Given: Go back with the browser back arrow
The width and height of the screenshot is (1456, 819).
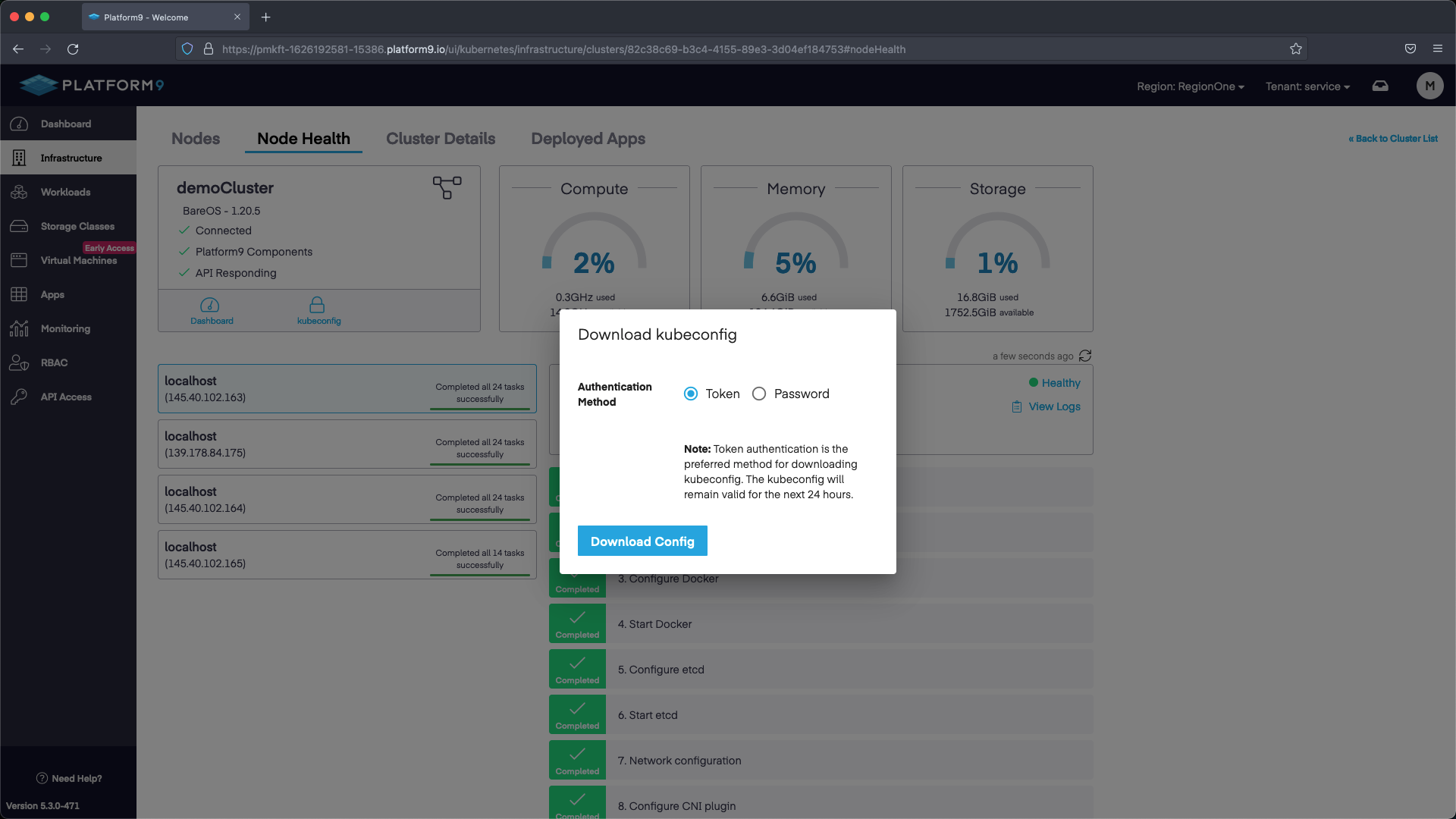Looking at the screenshot, I should tap(18, 49).
